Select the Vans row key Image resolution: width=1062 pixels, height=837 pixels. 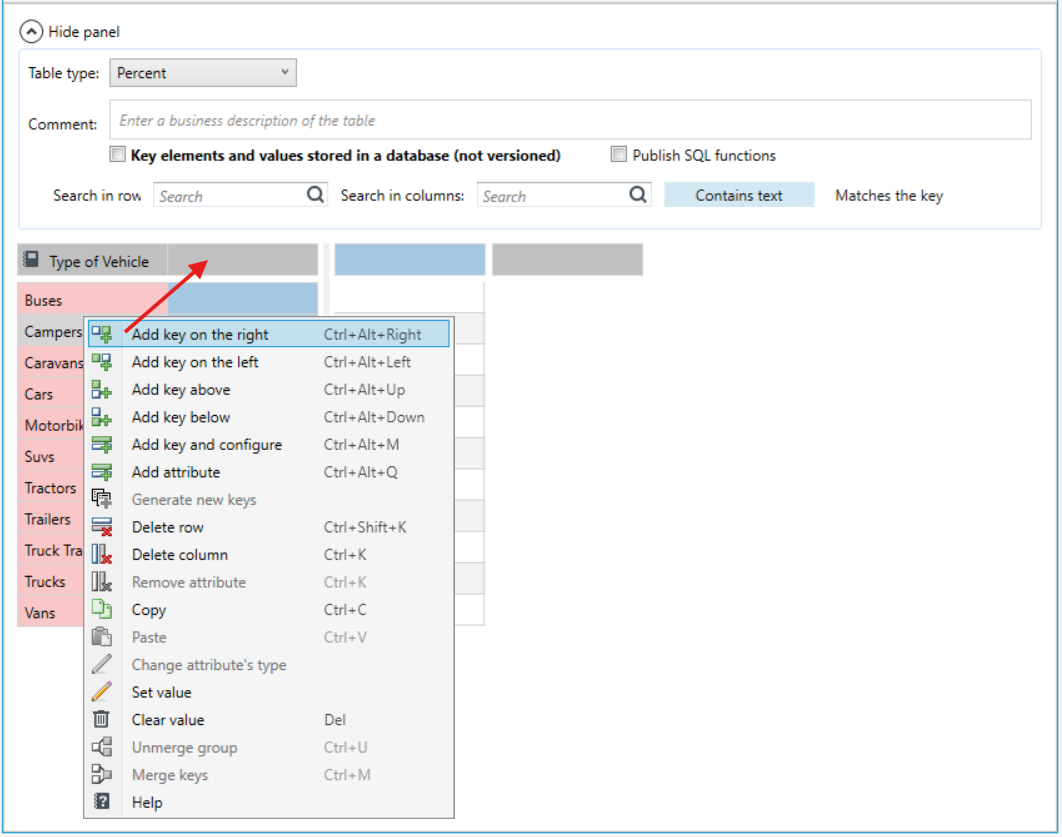click(x=51, y=613)
